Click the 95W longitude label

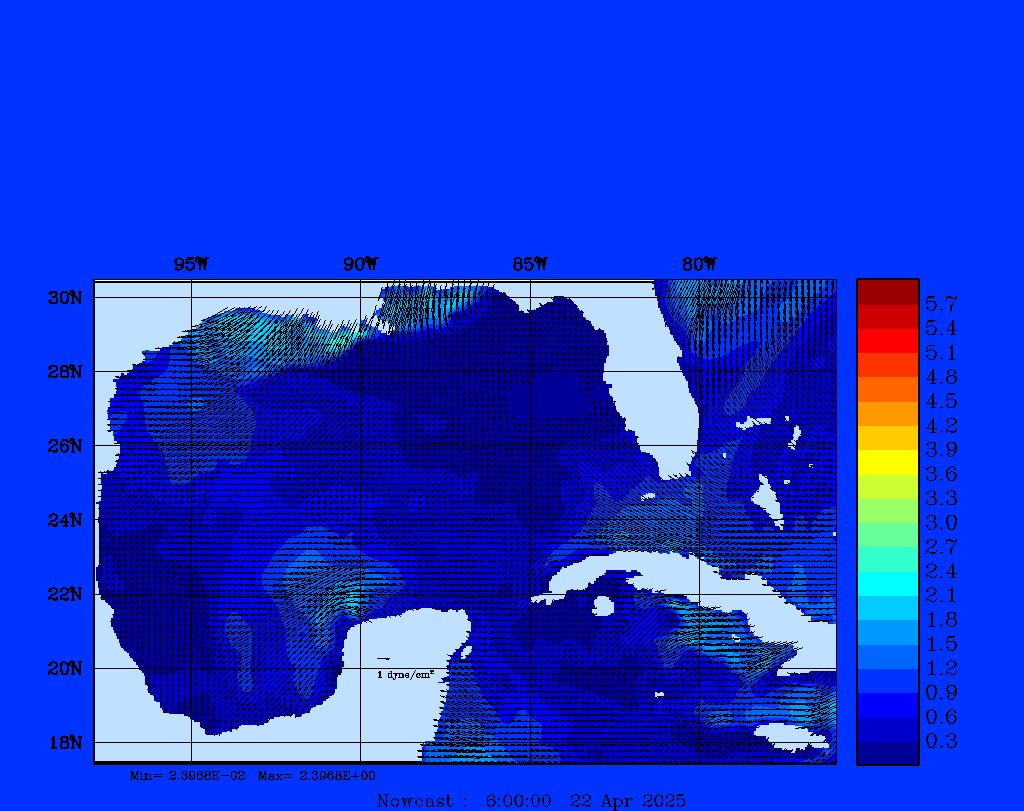[191, 264]
